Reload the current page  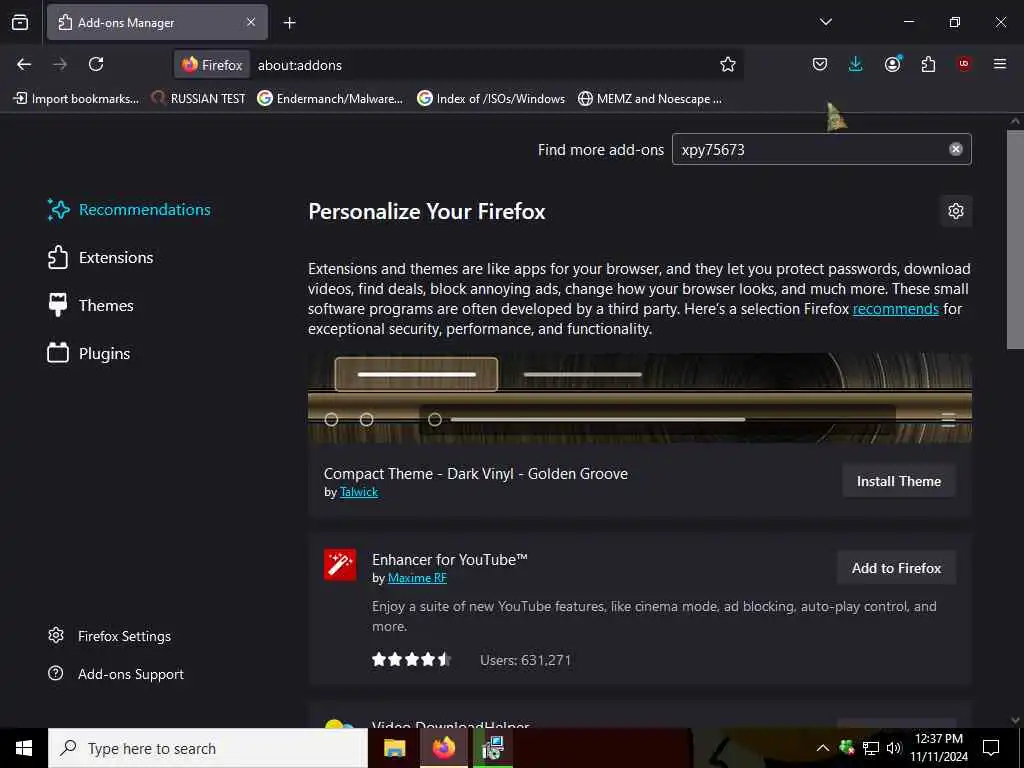pos(96,64)
